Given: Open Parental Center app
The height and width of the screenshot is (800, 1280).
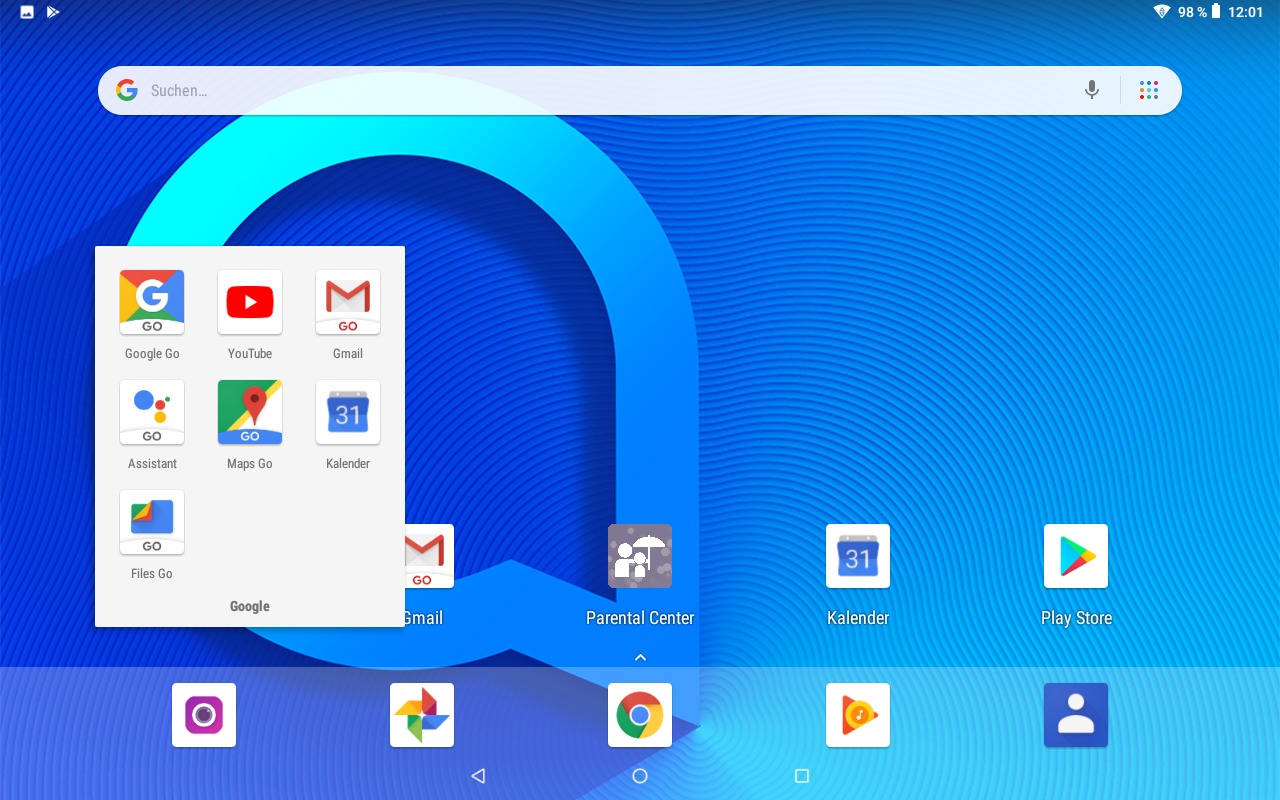Looking at the screenshot, I should coord(640,556).
